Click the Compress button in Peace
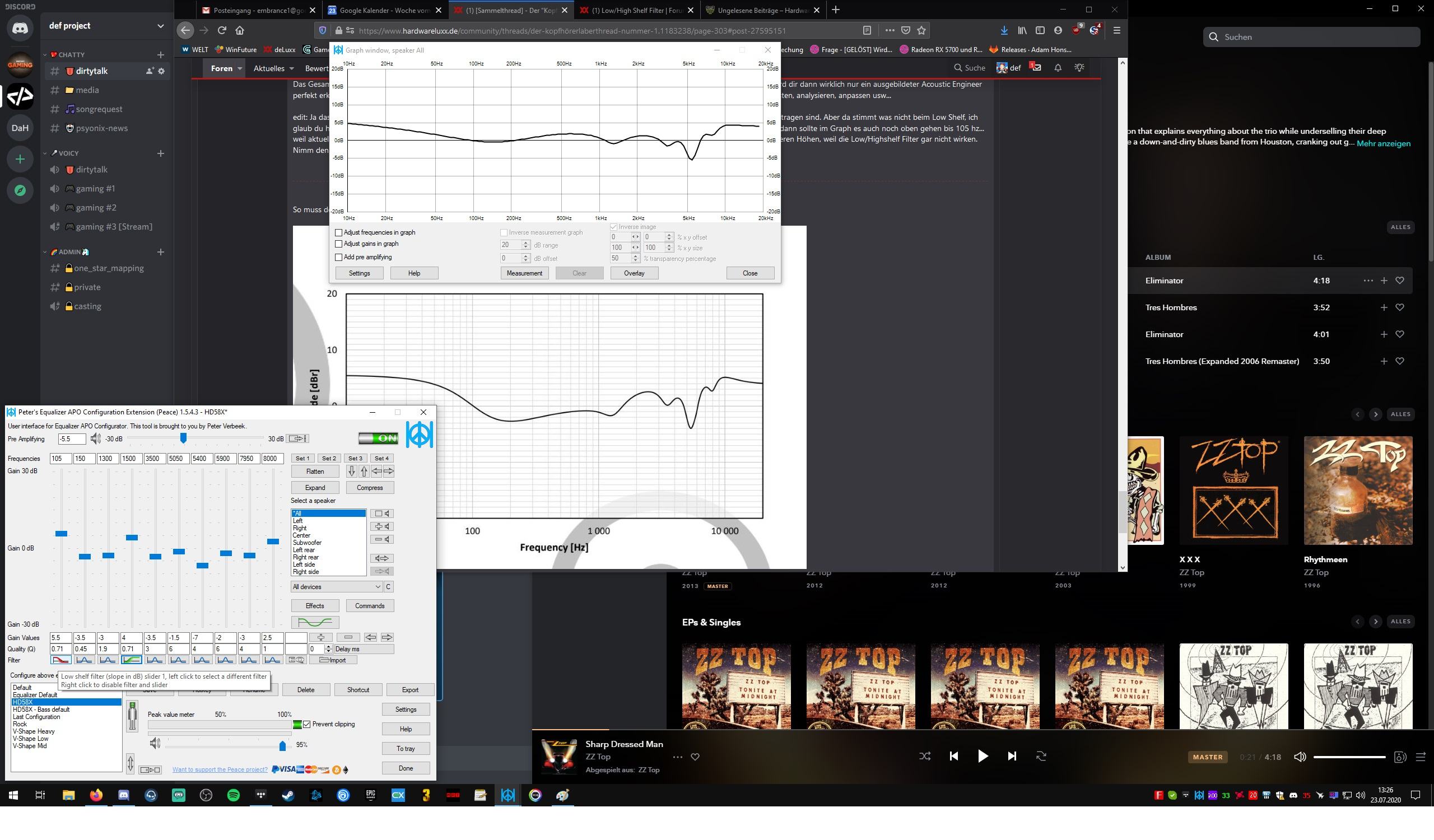 370,487
